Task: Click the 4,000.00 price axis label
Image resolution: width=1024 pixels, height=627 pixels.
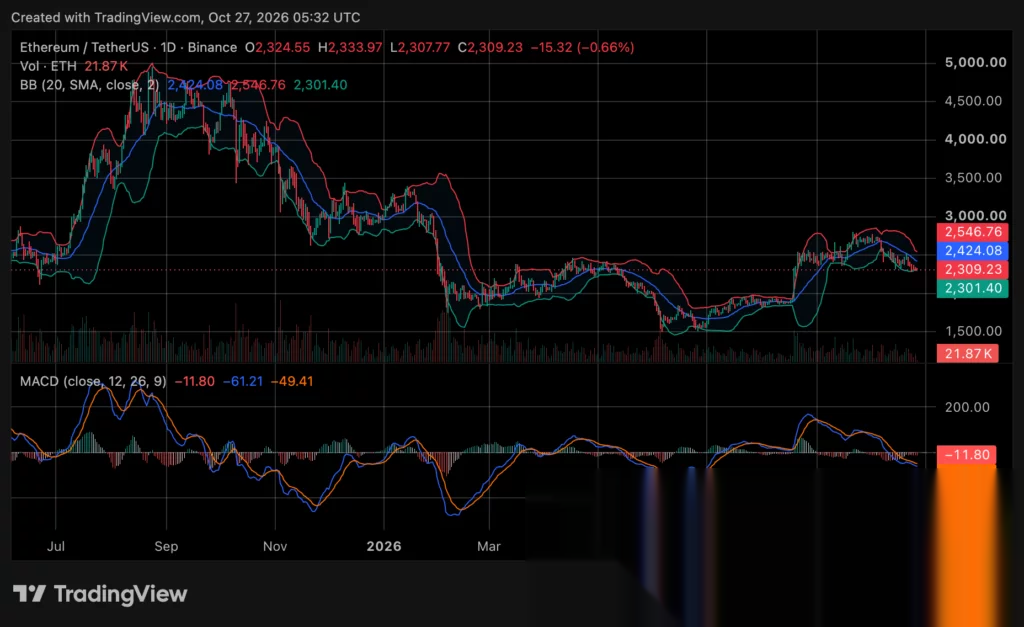Action: click(x=975, y=139)
